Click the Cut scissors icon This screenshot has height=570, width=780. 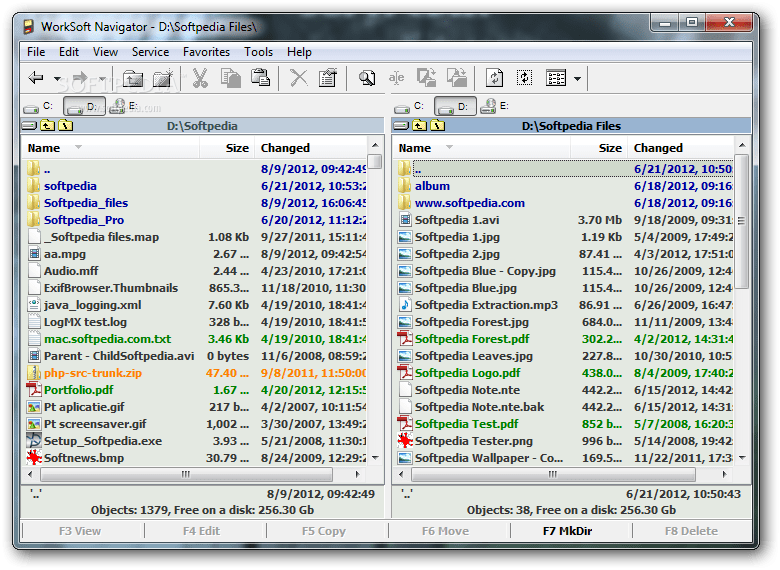(x=200, y=78)
